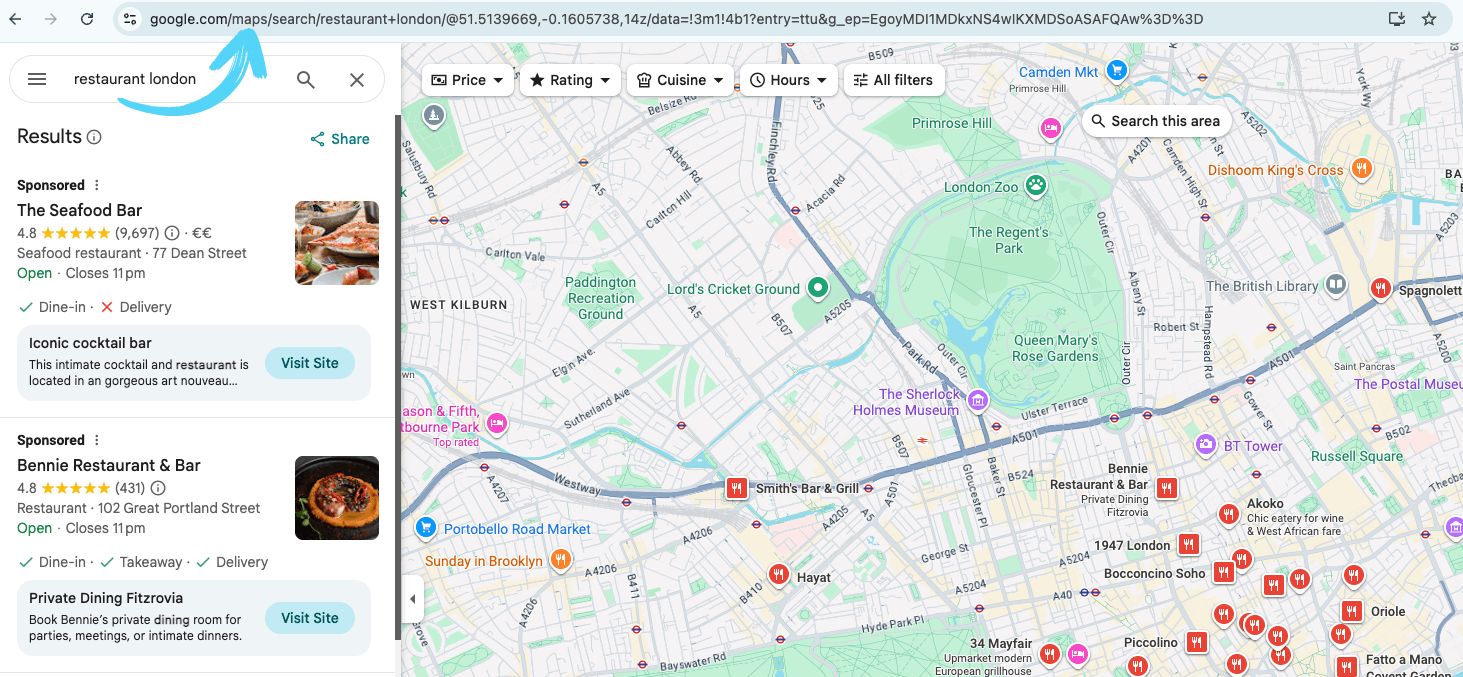Open the Hours filter dropdown

coord(789,80)
